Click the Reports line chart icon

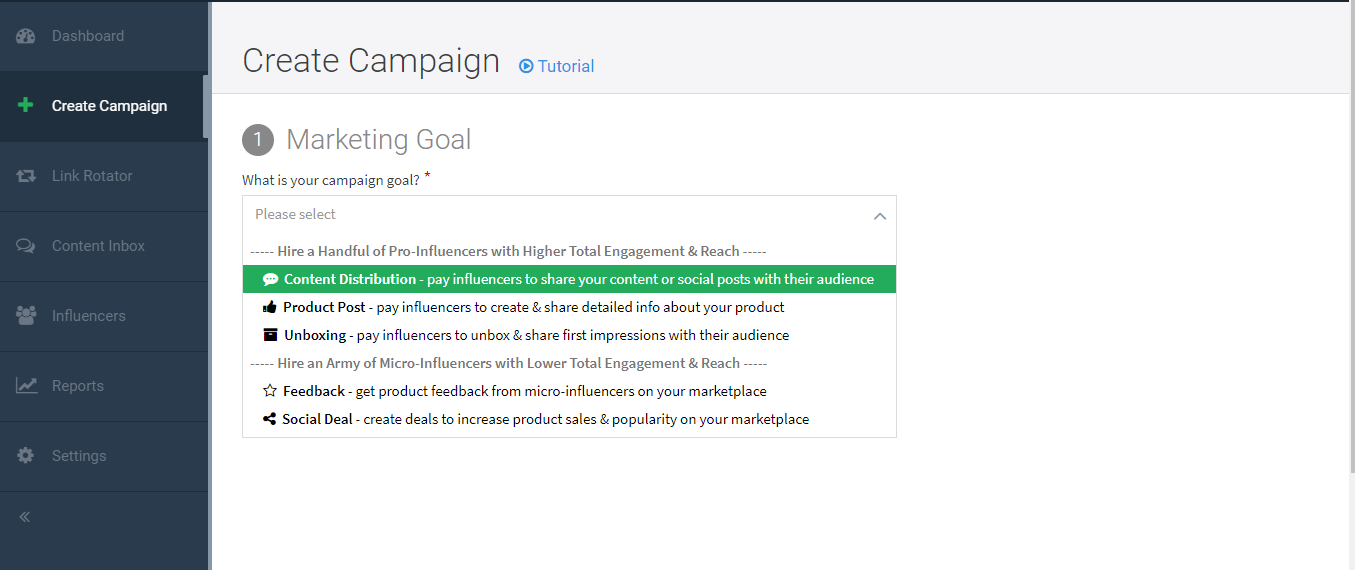pyautogui.click(x=26, y=386)
